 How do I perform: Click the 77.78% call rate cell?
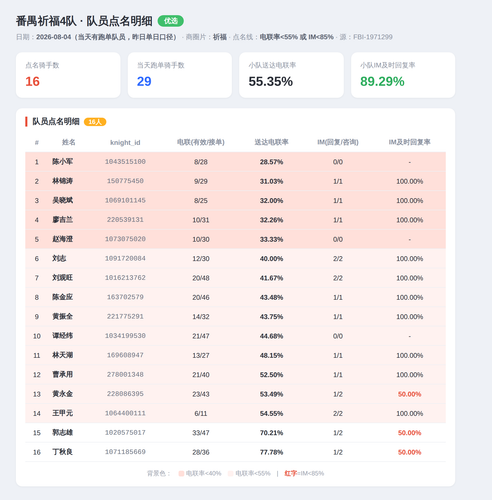[271, 452]
